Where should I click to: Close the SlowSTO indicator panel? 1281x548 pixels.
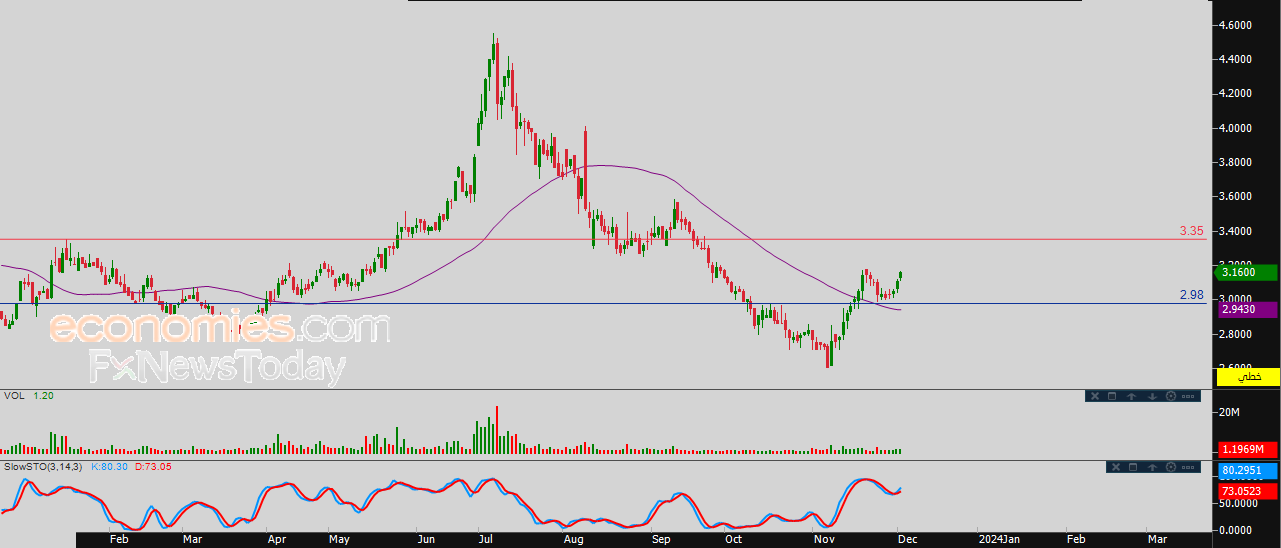tap(1116, 467)
